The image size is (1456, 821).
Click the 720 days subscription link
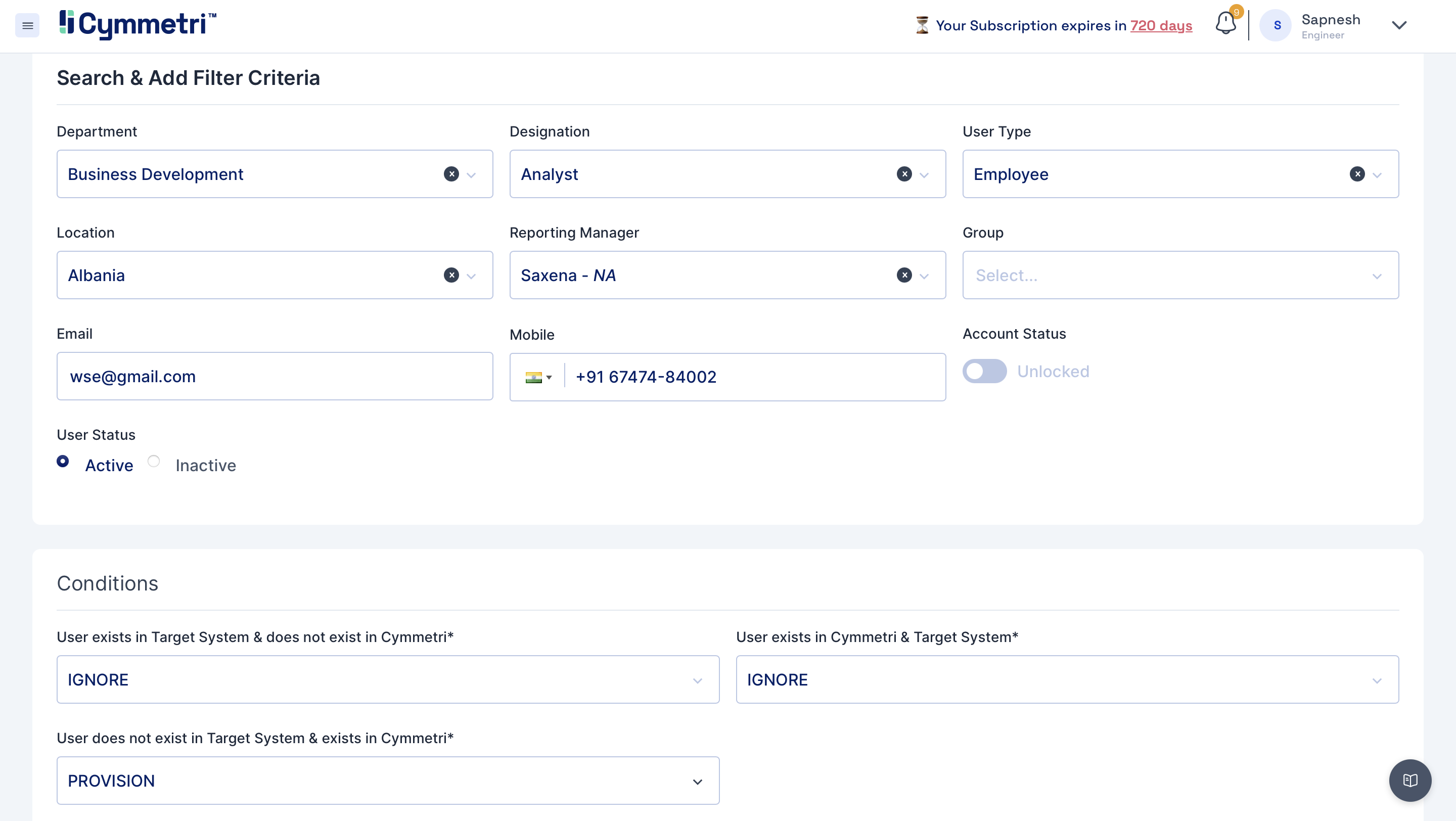click(x=1161, y=26)
